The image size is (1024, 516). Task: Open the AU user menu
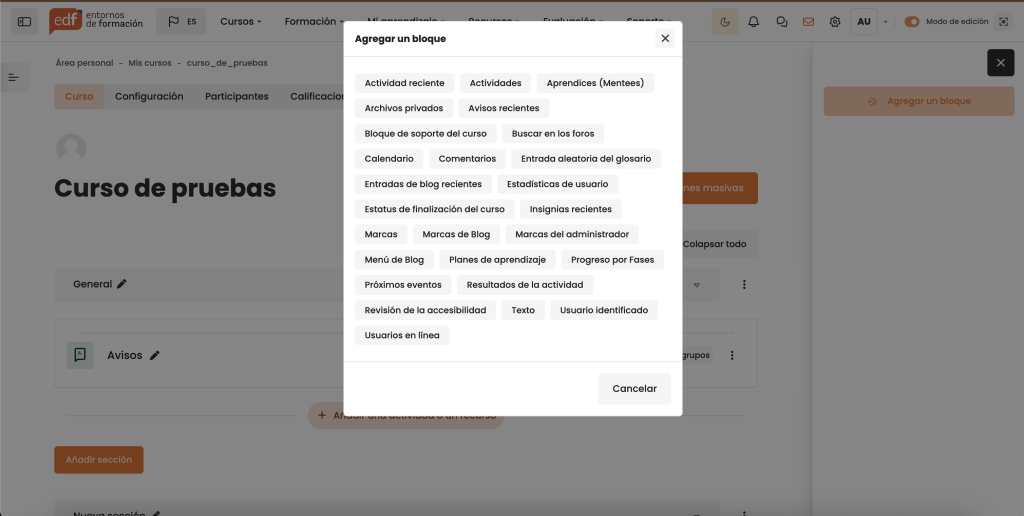[864, 22]
